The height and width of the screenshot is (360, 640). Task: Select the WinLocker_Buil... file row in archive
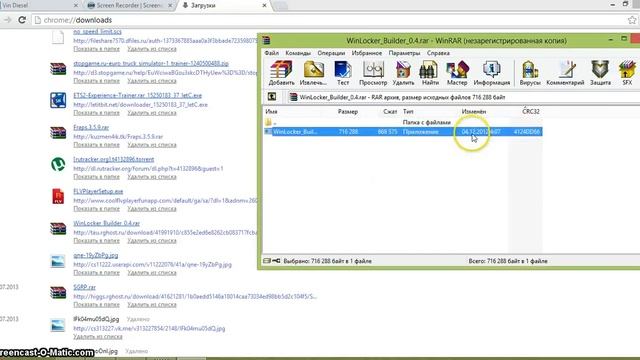point(403,131)
